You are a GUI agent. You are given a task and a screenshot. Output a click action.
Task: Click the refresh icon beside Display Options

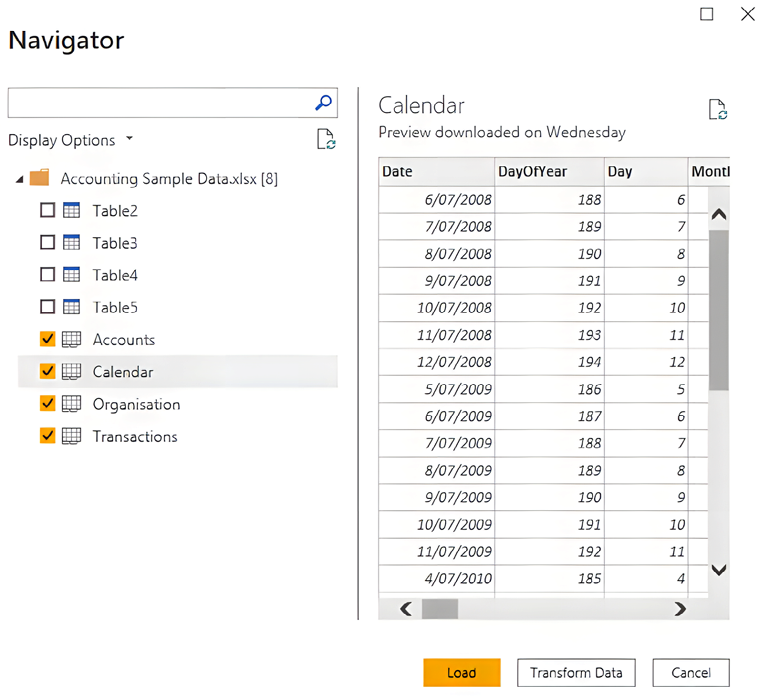(x=326, y=140)
